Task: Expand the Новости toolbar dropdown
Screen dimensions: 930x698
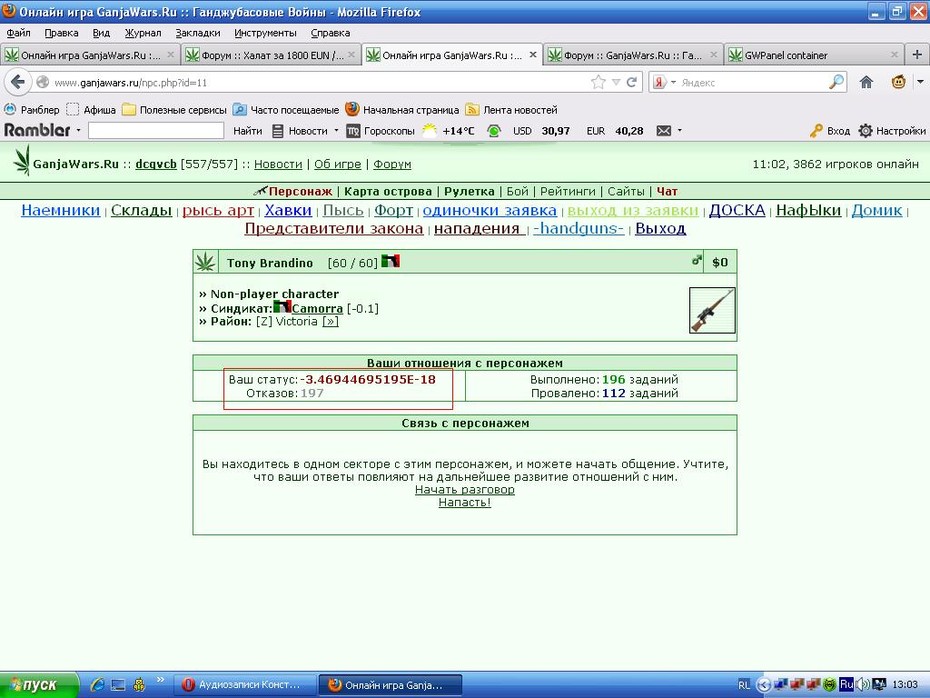Action: point(336,130)
